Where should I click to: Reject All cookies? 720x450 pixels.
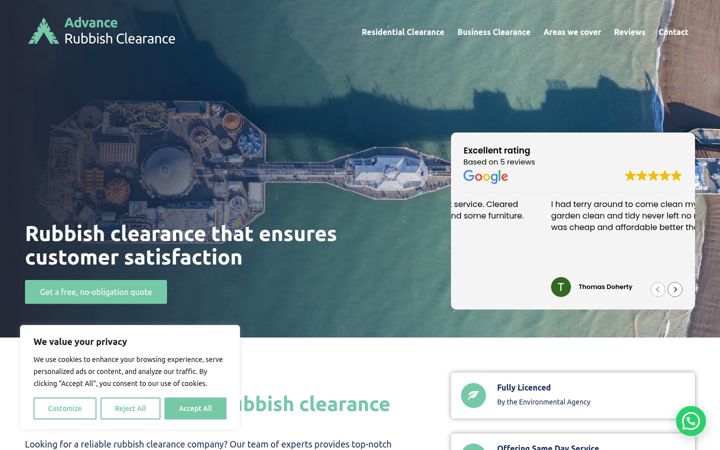coord(130,408)
